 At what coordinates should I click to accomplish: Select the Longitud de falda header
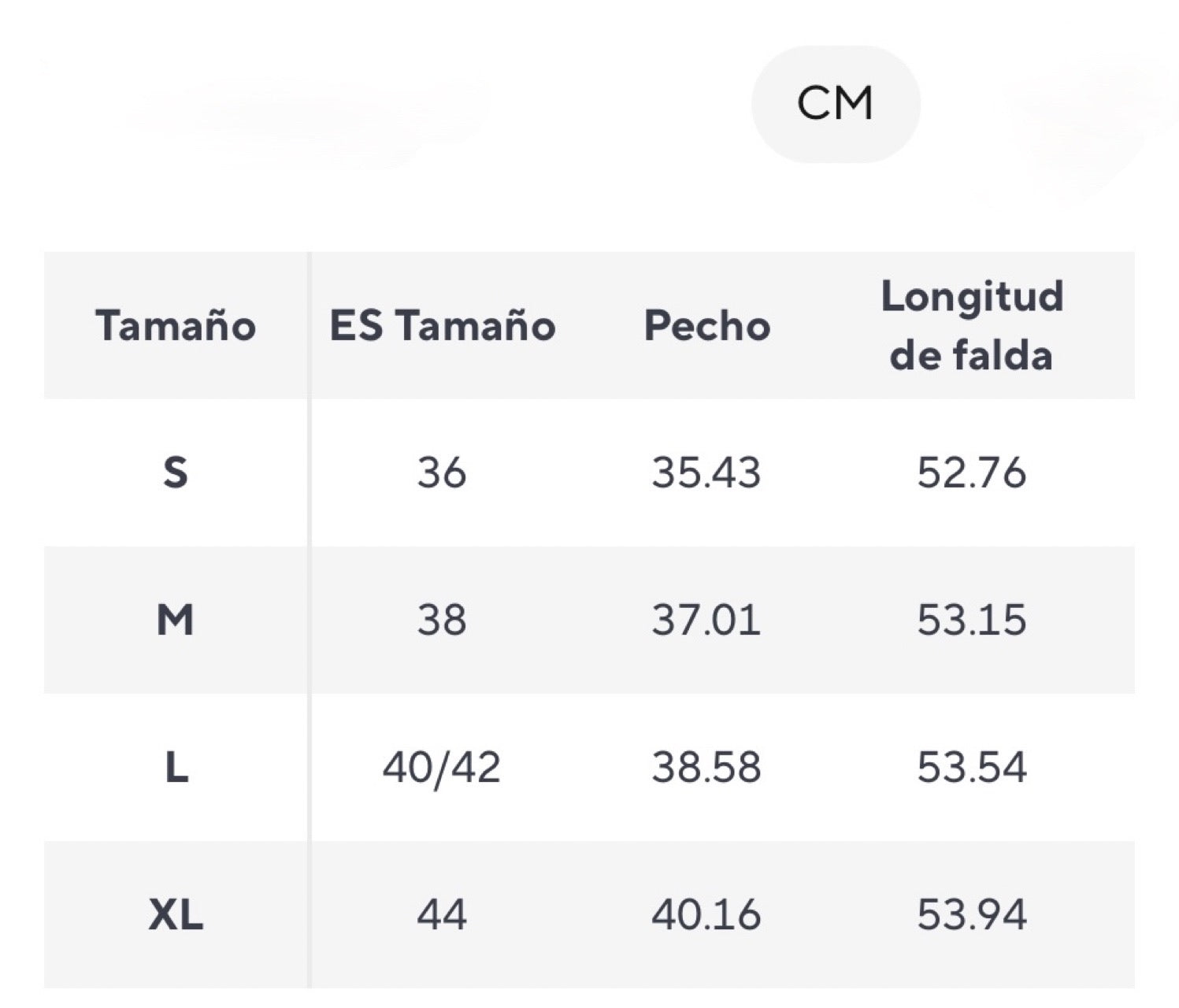(x=972, y=325)
